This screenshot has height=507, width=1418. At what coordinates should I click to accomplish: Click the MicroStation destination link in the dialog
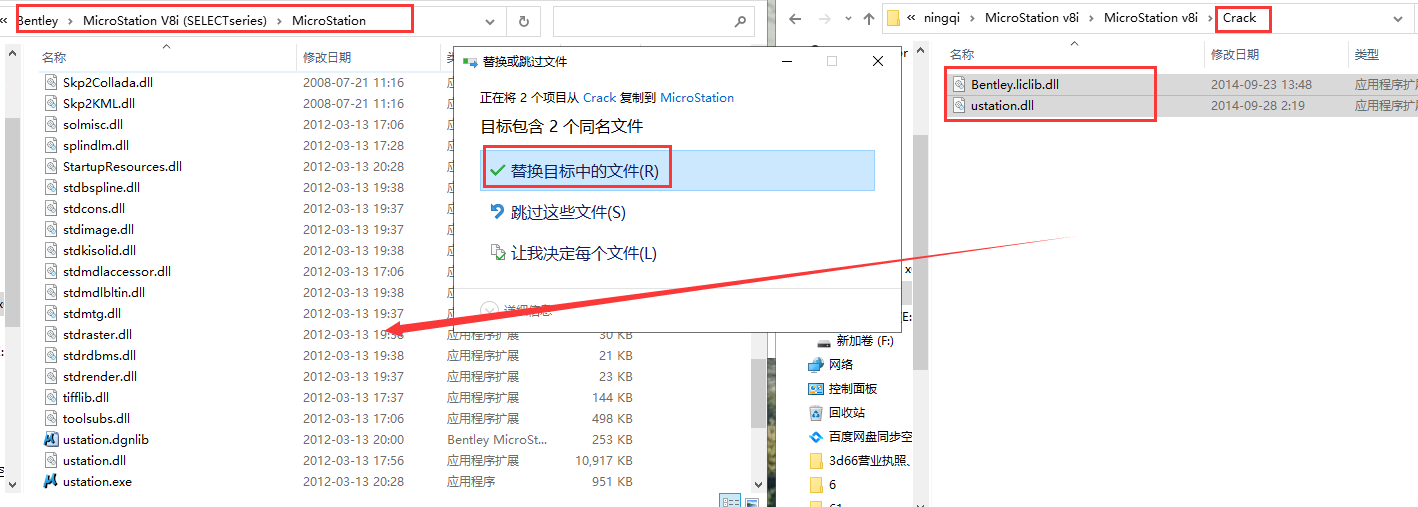(697, 98)
